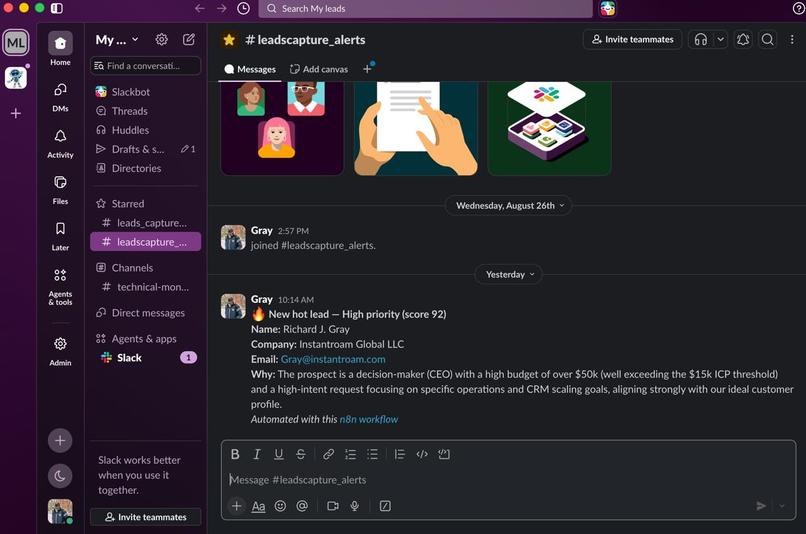Open the Add canvas tab

pyautogui.click(x=319, y=69)
